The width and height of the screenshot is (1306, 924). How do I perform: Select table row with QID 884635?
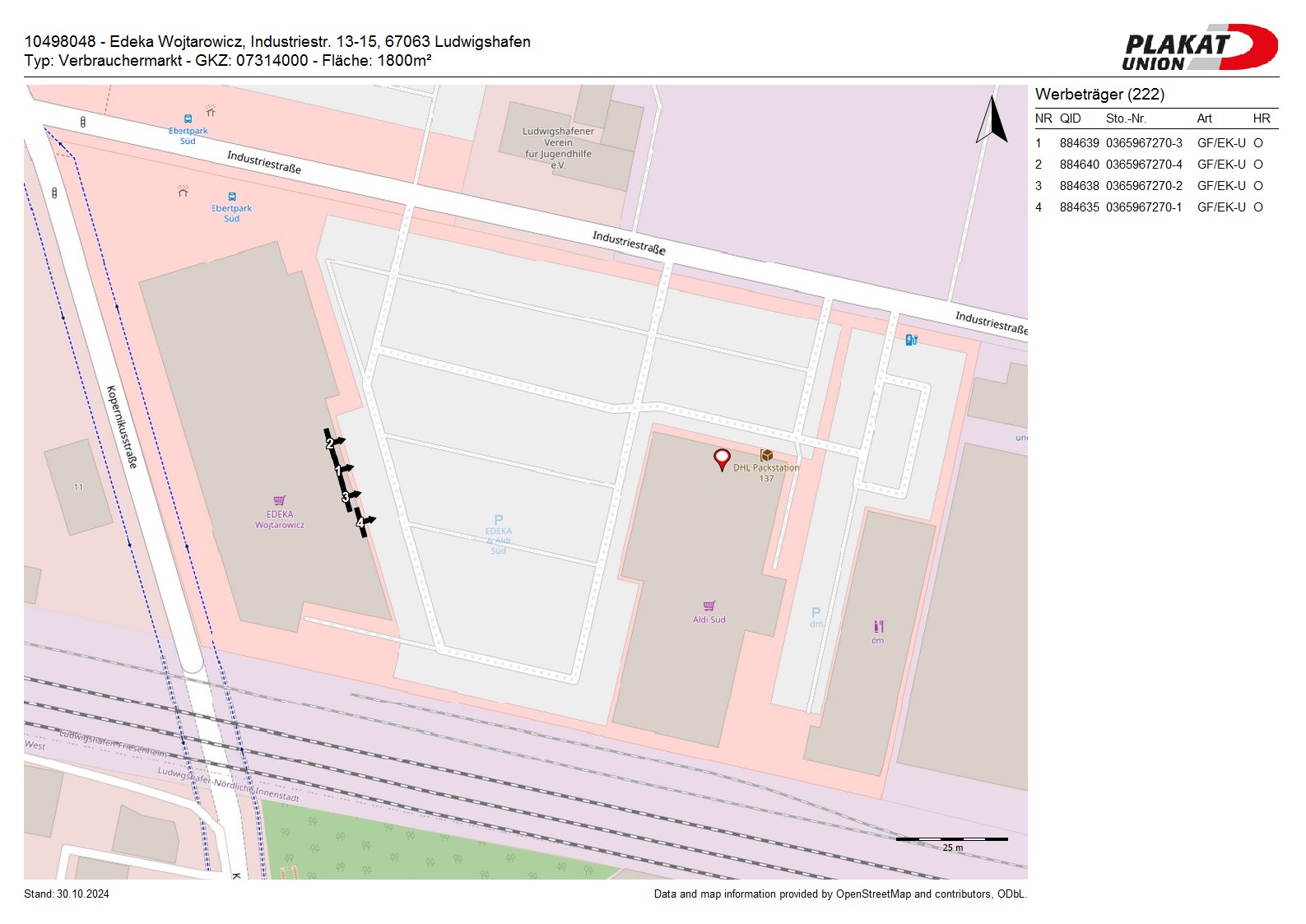coord(1148,207)
